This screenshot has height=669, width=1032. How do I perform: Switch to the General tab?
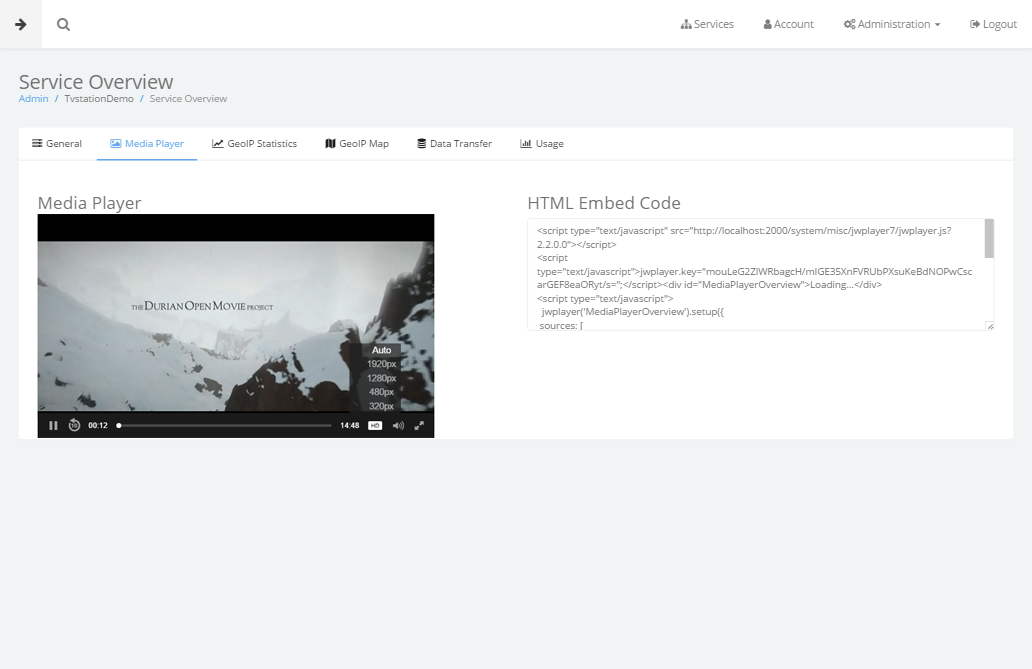[x=57, y=144]
